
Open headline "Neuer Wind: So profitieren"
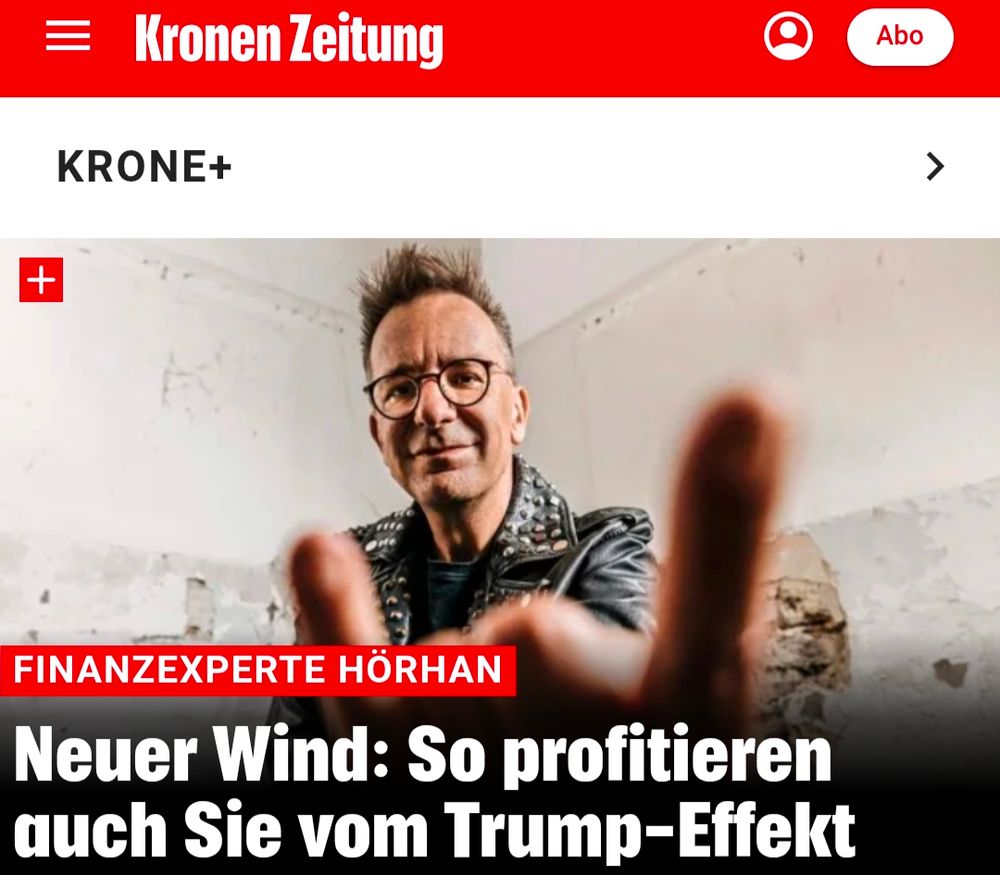click(x=423, y=755)
